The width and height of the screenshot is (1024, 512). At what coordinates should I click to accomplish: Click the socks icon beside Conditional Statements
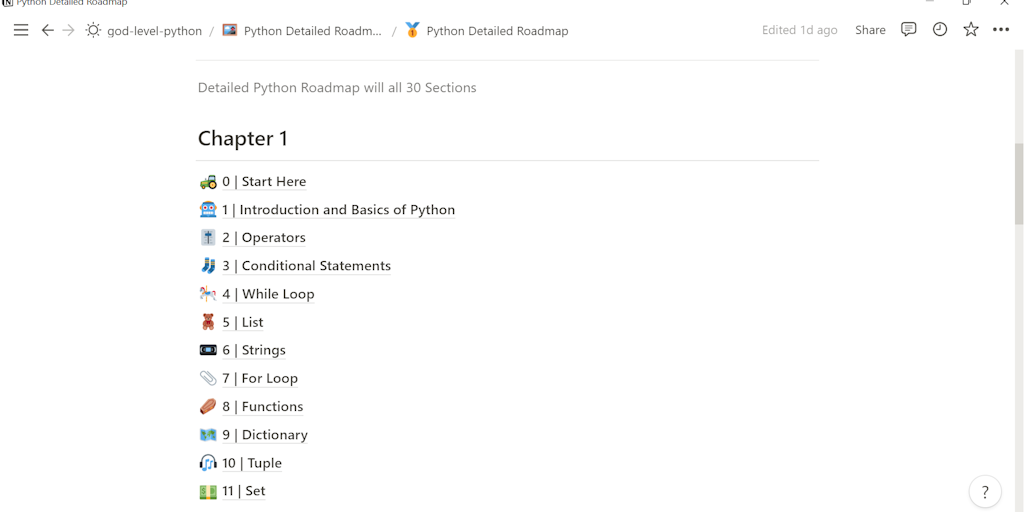click(208, 266)
